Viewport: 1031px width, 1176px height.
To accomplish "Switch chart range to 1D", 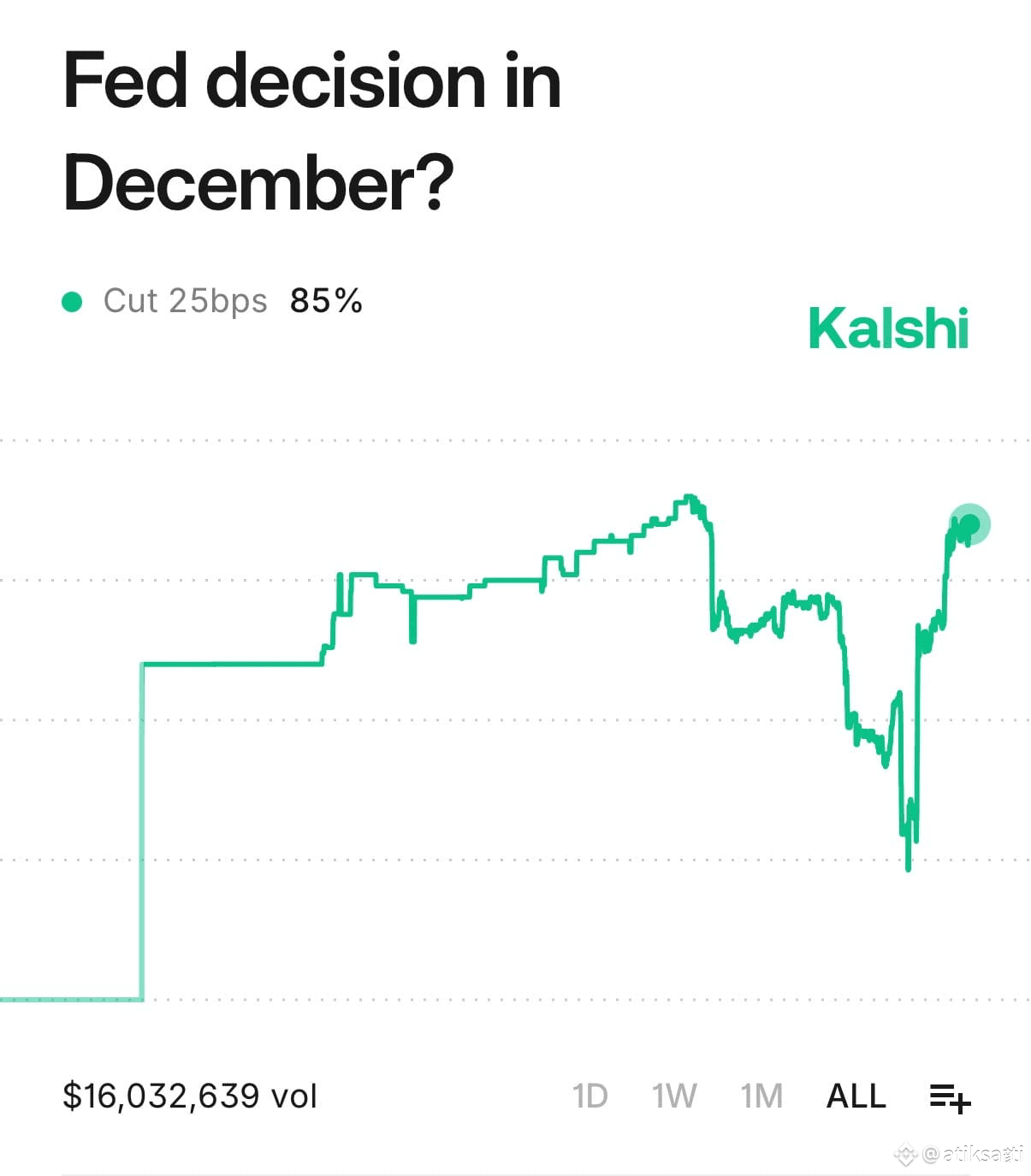I will click(590, 1096).
